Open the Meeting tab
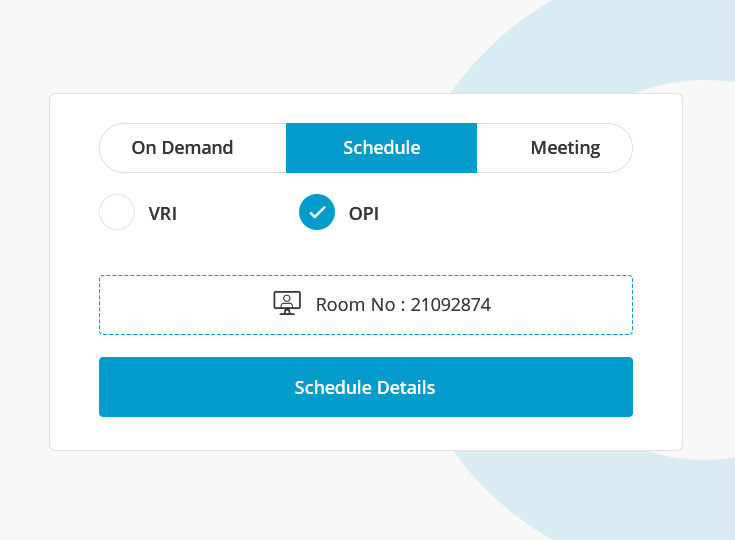This screenshot has width=735, height=540. coord(565,148)
